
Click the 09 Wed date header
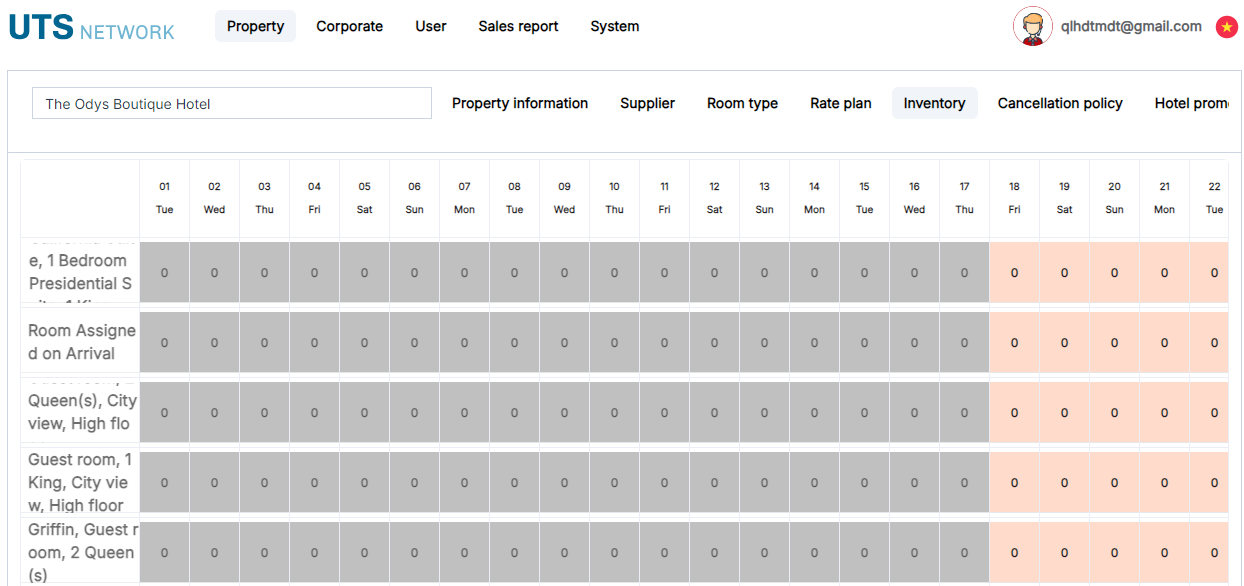point(565,198)
